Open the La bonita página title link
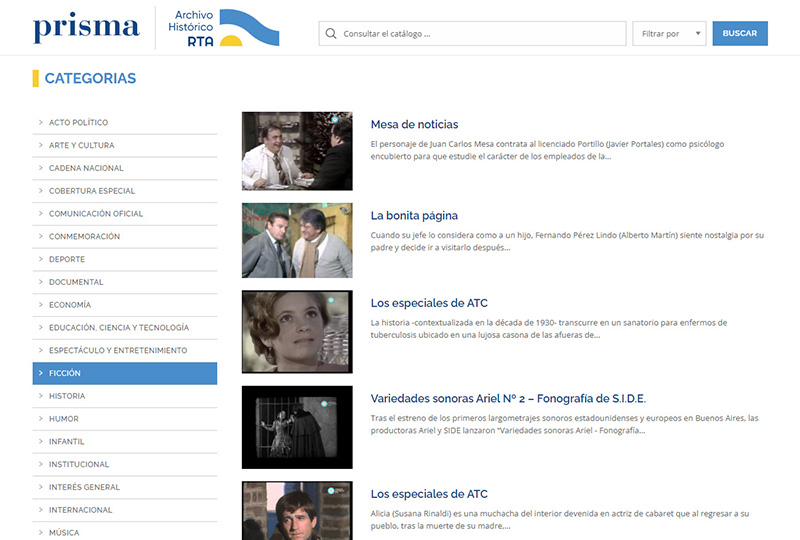This screenshot has width=800, height=540. point(414,215)
